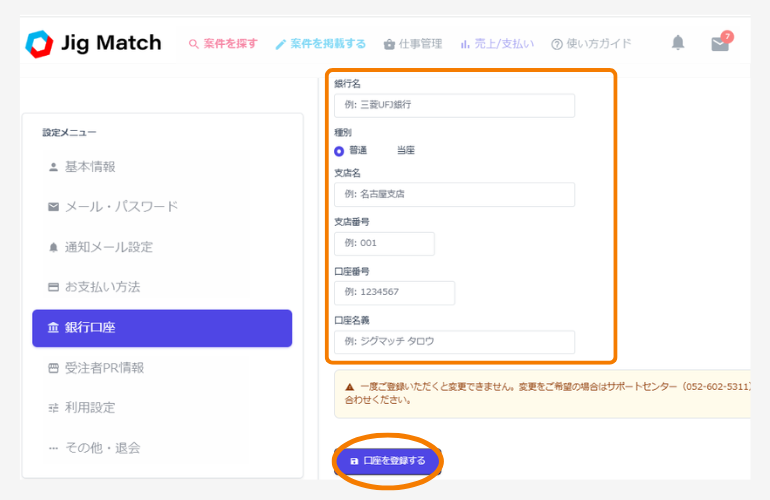Click the magnifier icon beside 案件を探す

[193, 44]
